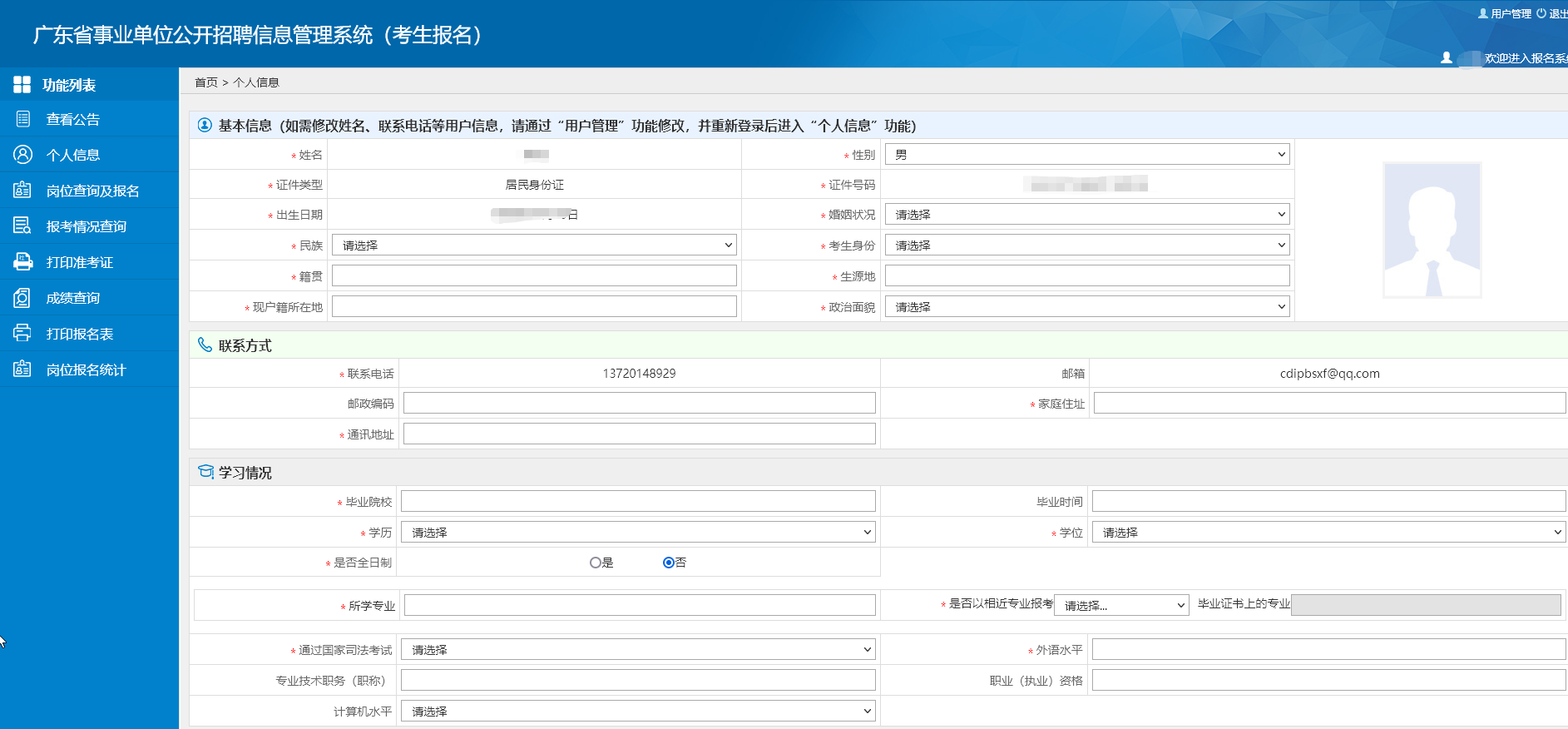Screen dimensions: 1568x729
Task: Open the 性别 dropdown
Action: 1086,155
